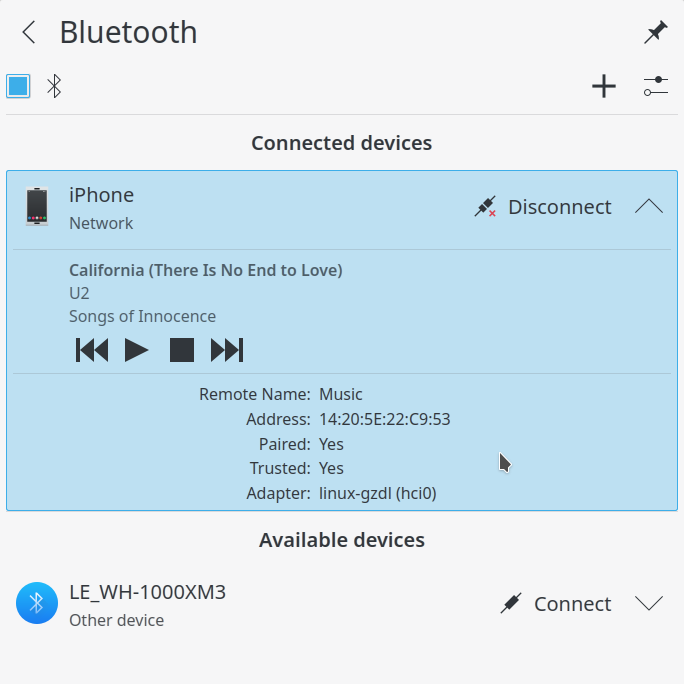The image size is (684, 684).
Task: Open Bluetooth settings sliders icon
Action: click(x=656, y=86)
